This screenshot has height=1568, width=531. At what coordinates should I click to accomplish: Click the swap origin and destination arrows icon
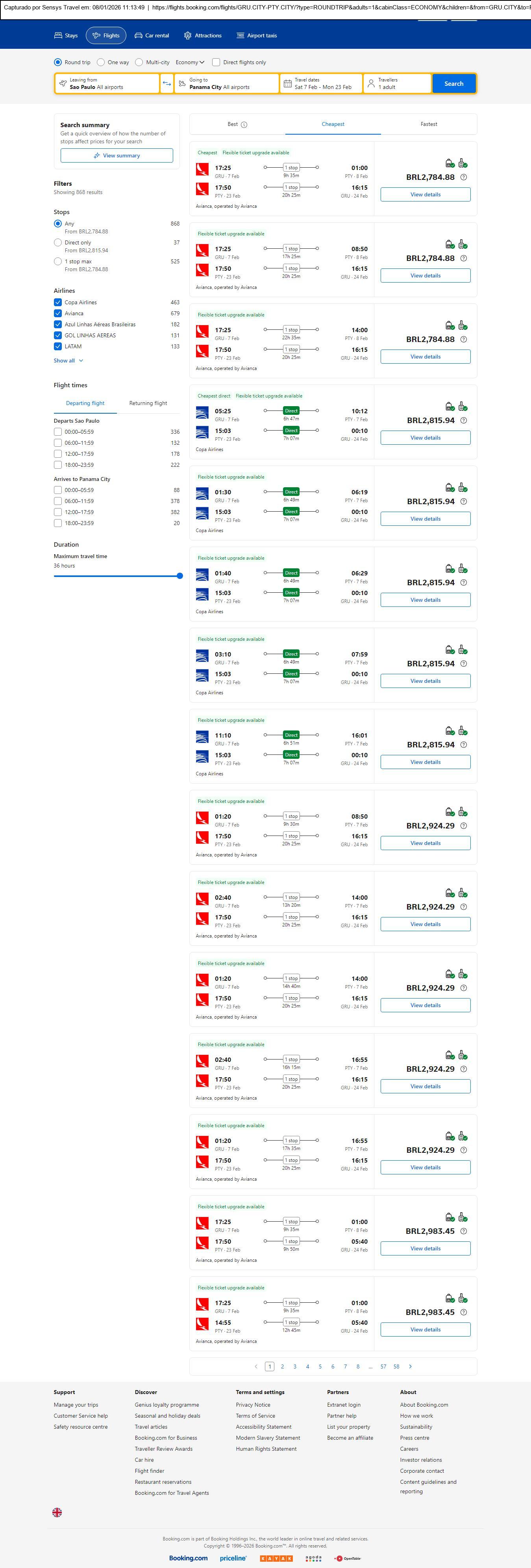point(167,83)
